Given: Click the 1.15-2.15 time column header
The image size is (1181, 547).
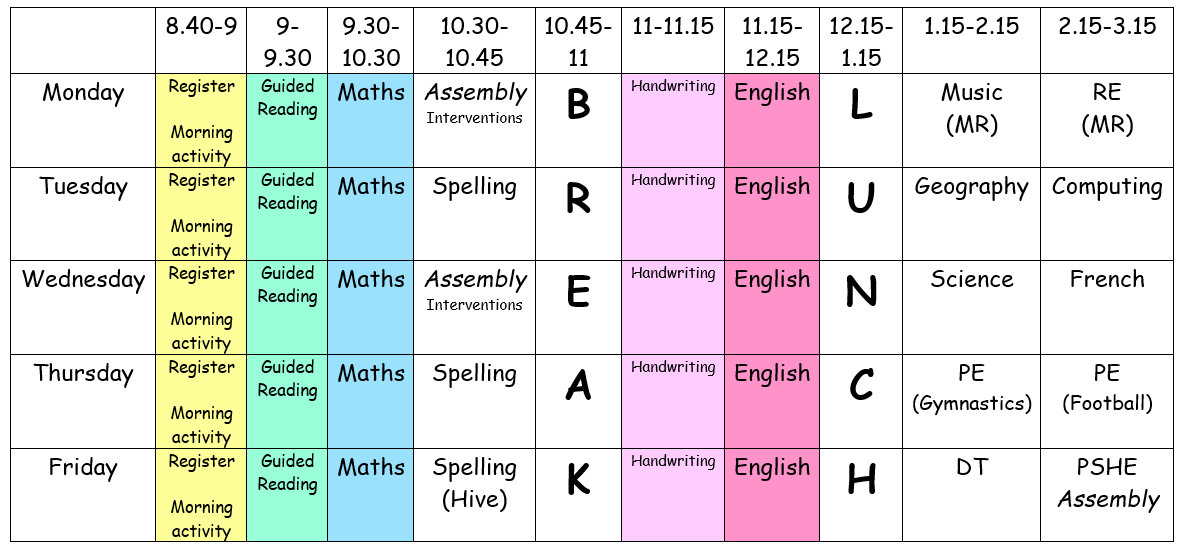Looking at the screenshot, I should tap(971, 28).
